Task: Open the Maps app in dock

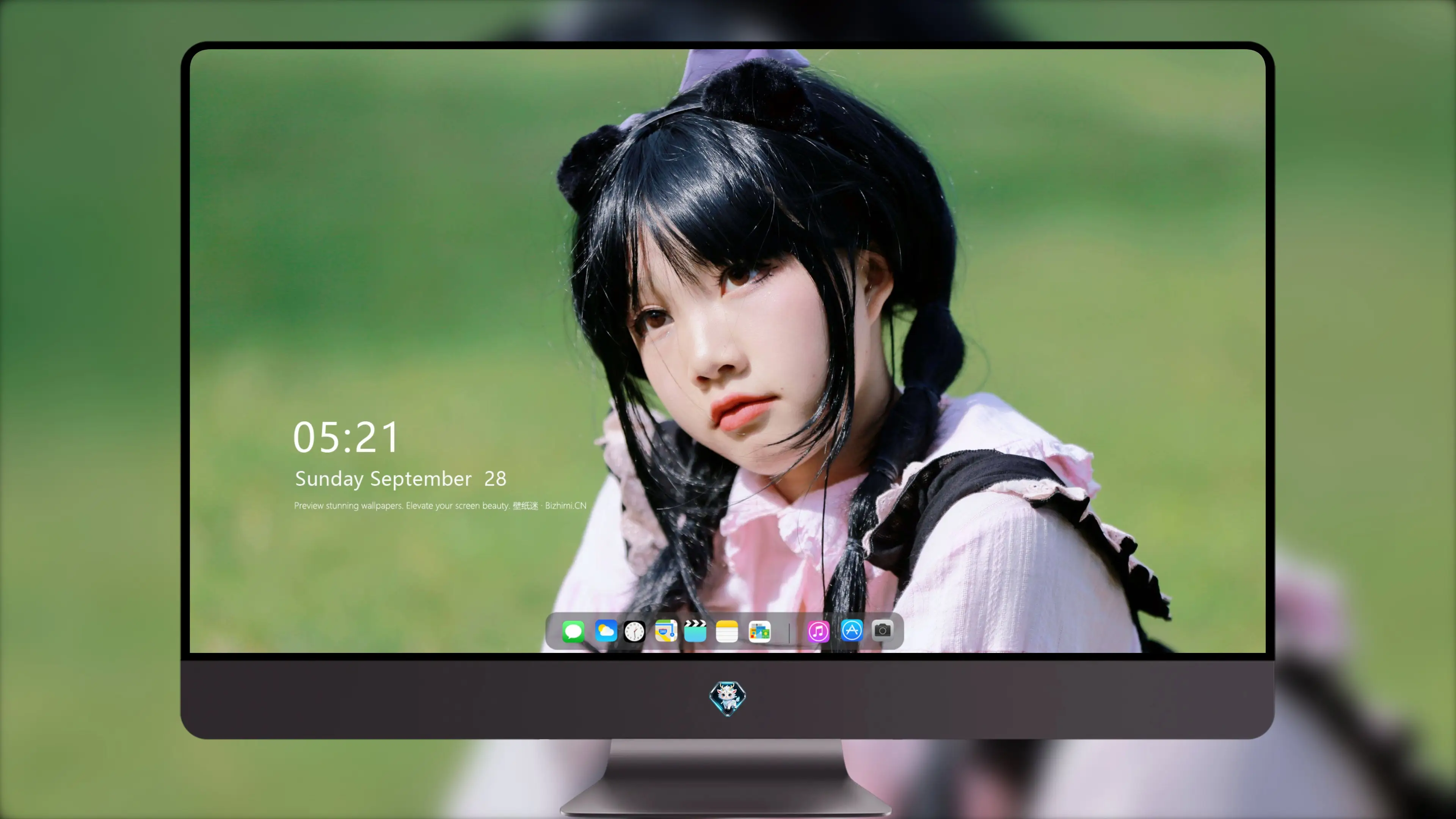Action: [x=666, y=631]
